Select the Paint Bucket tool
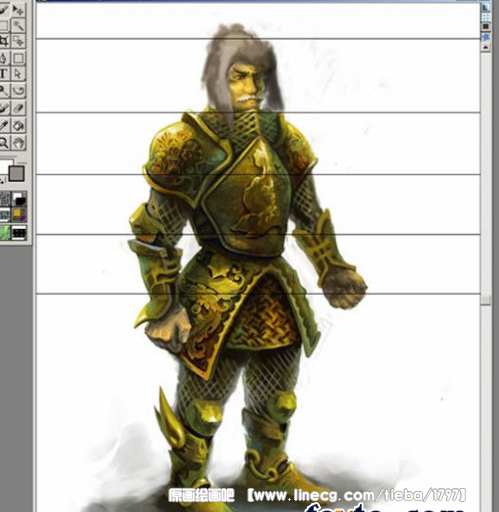This screenshot has width=499, height=512. [x=18, y=126]
